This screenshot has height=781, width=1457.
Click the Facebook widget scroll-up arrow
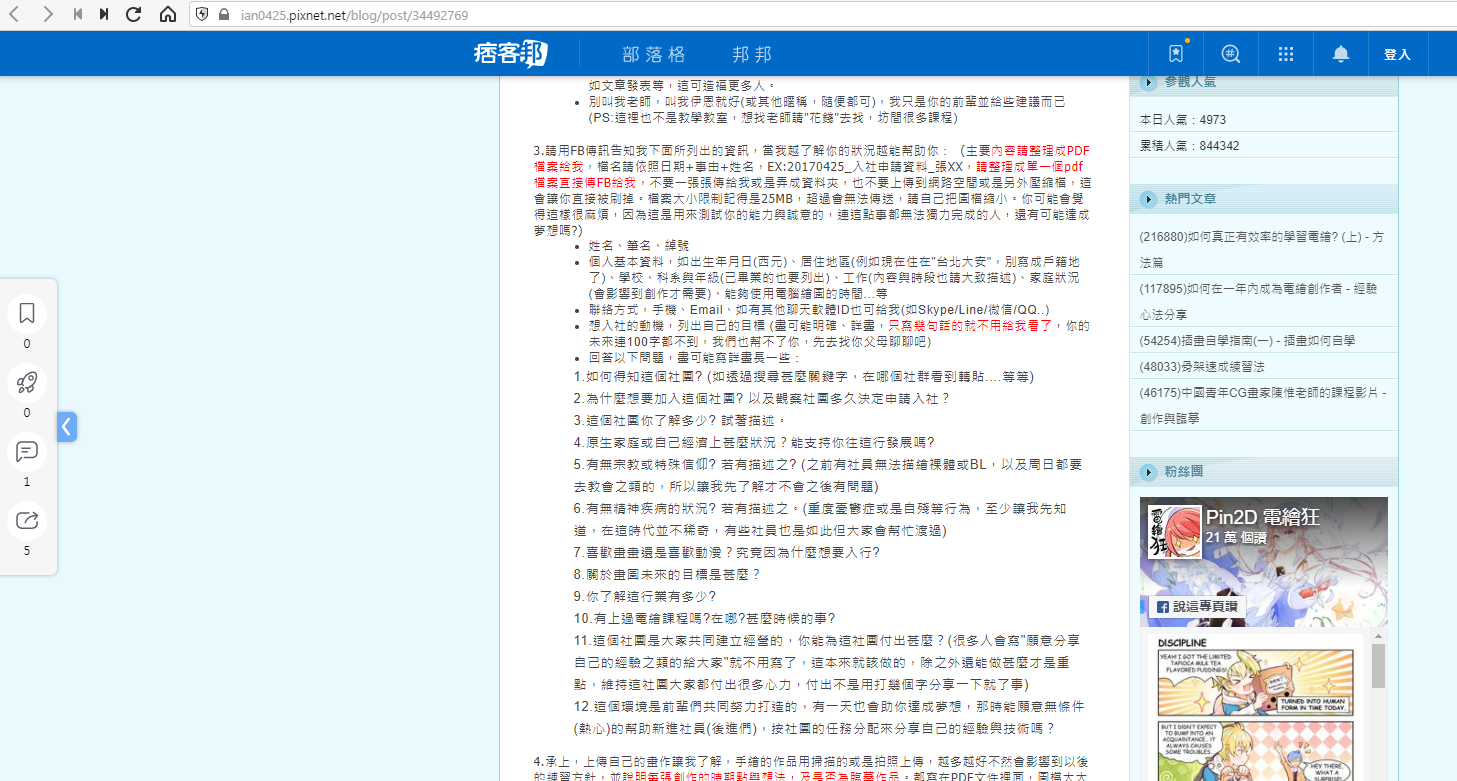click(x=1378, y=636)
